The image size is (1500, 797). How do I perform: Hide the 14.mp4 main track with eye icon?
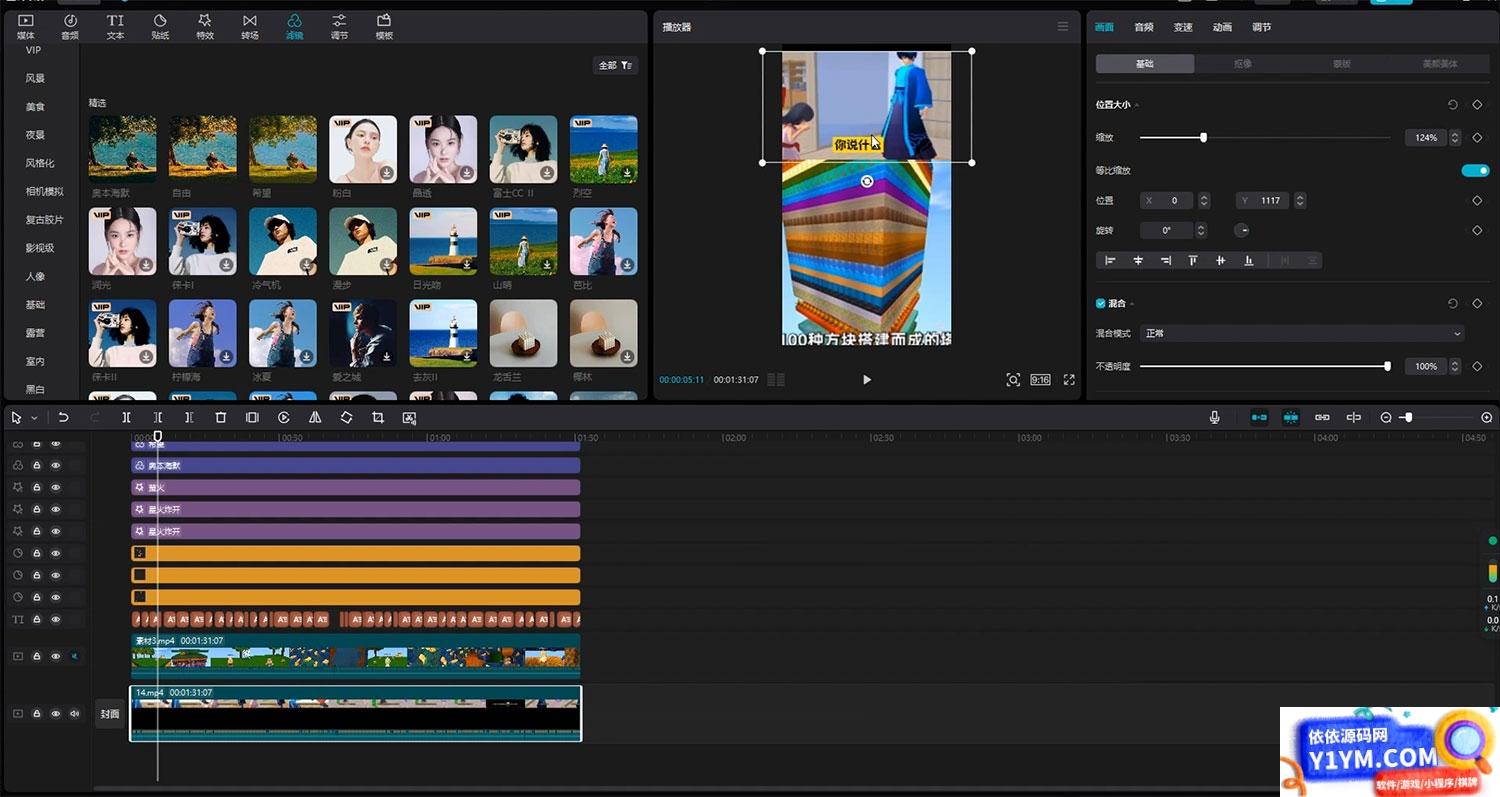(x=56, y=714)
